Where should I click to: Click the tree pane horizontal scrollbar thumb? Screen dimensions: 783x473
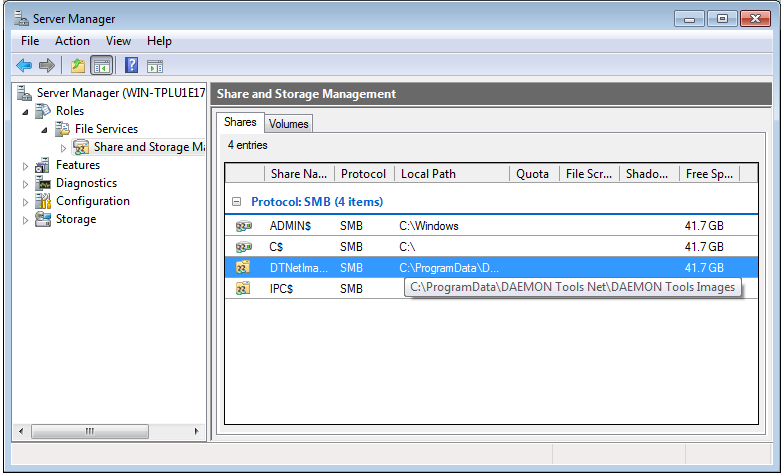point(90,431)
